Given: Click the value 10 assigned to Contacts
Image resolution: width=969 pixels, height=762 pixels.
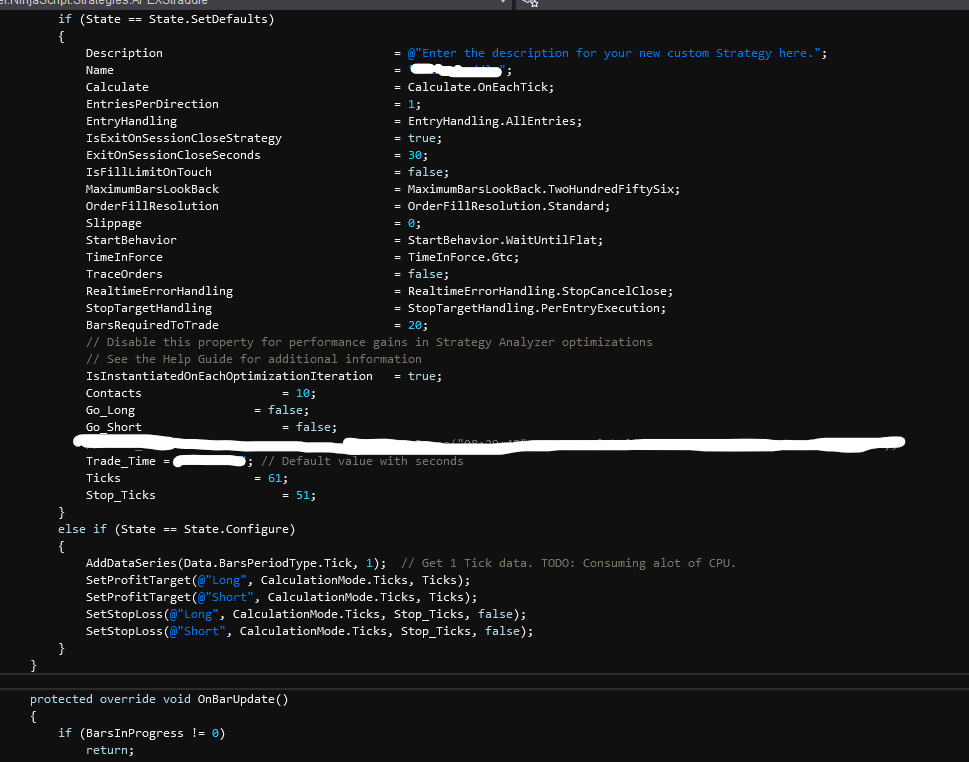Looking at the screenshot, I should 303,393.
